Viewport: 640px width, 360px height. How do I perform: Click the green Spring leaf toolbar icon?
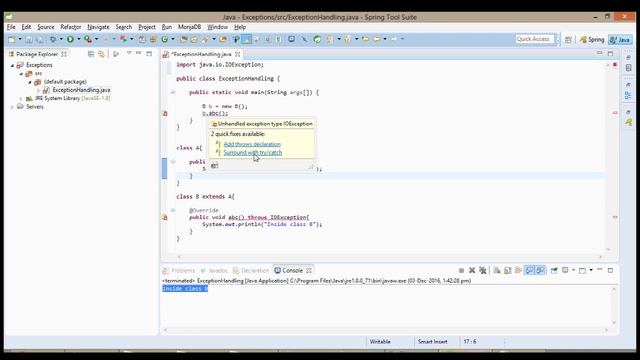317,39
